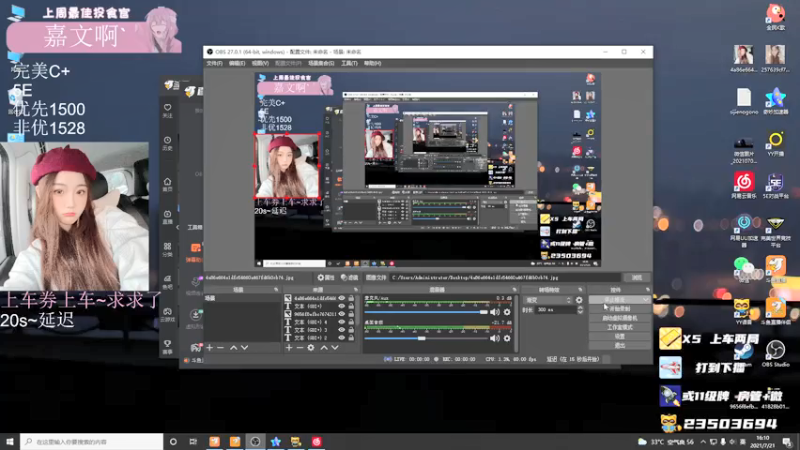Open the 工具(T) menu

click(x=349, y=63)
